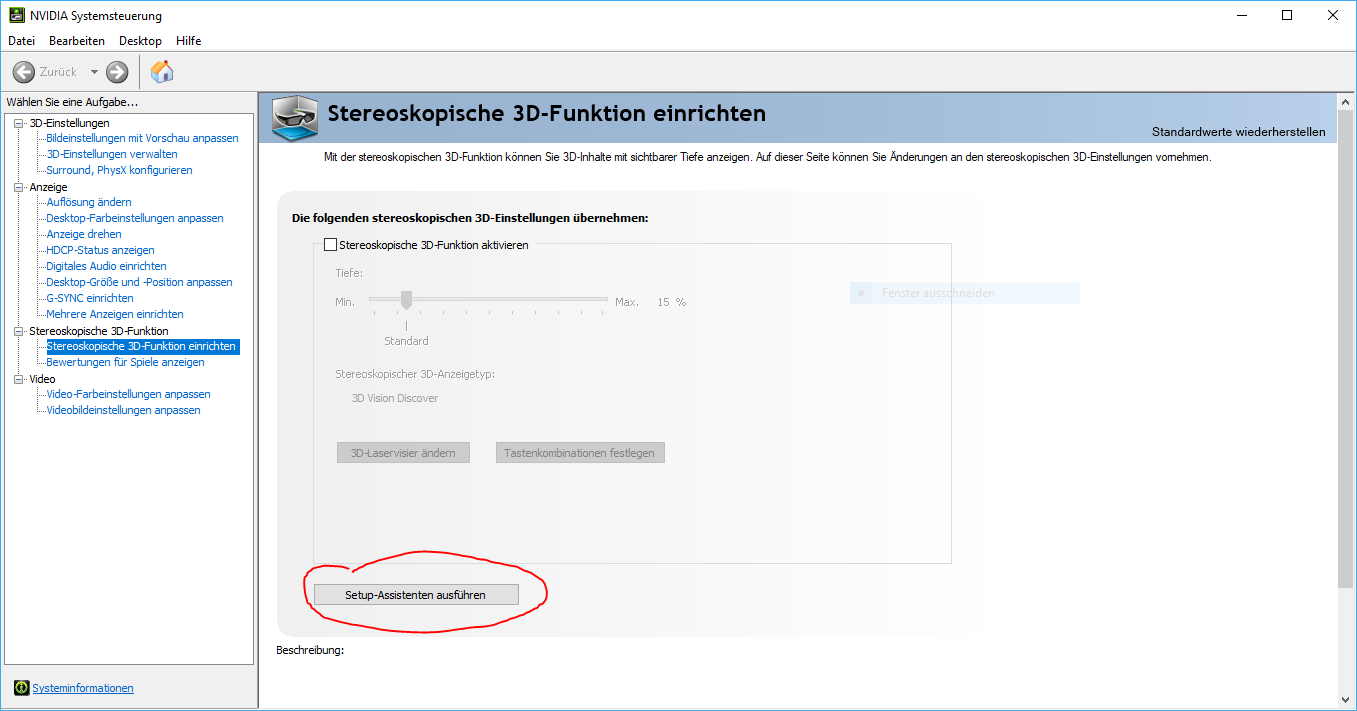The image size is (1357, 711).
Task: Select Video-Farbeinstellungen anpassen
Action: pyautogui.click(x=129, y=394)
